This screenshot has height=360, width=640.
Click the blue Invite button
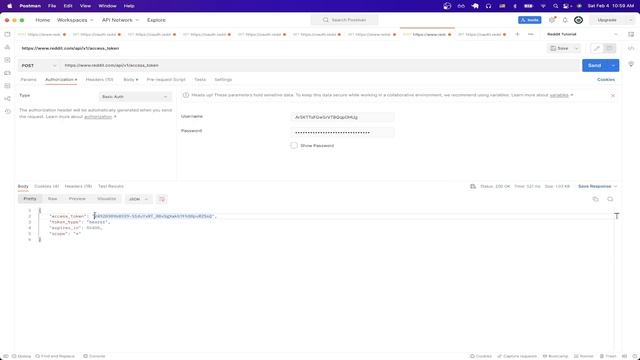click(x=529, y=20)
